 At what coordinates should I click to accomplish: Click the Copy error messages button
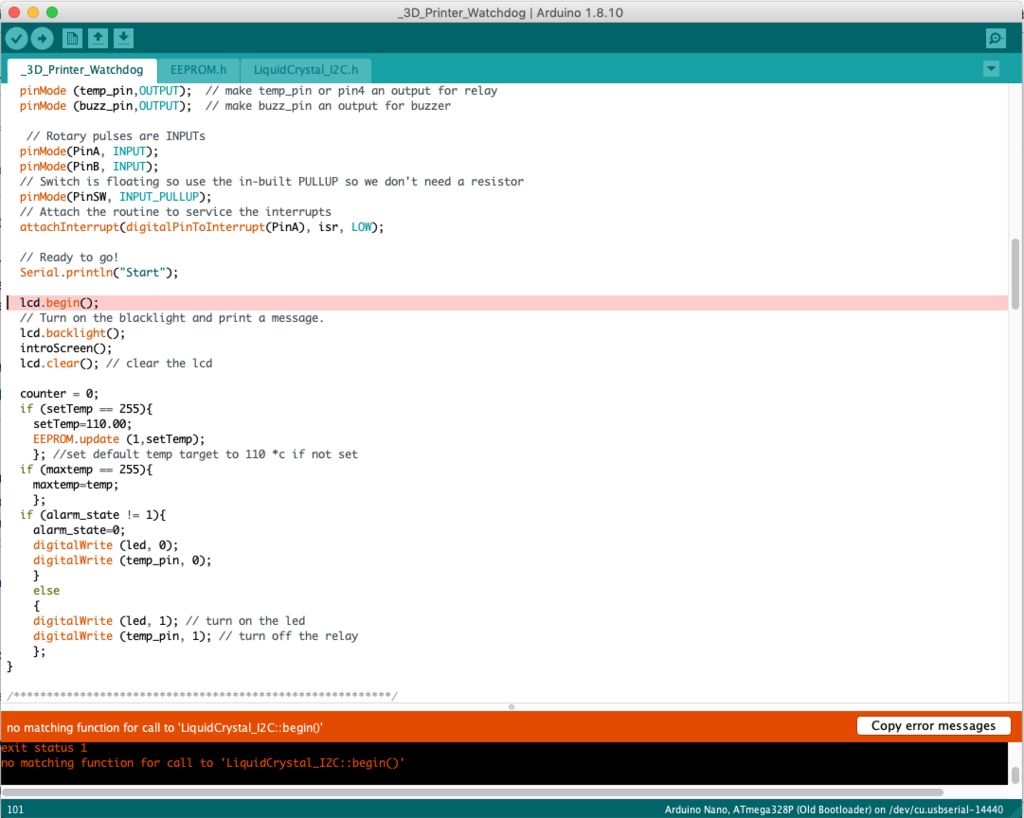pos(933,726)
